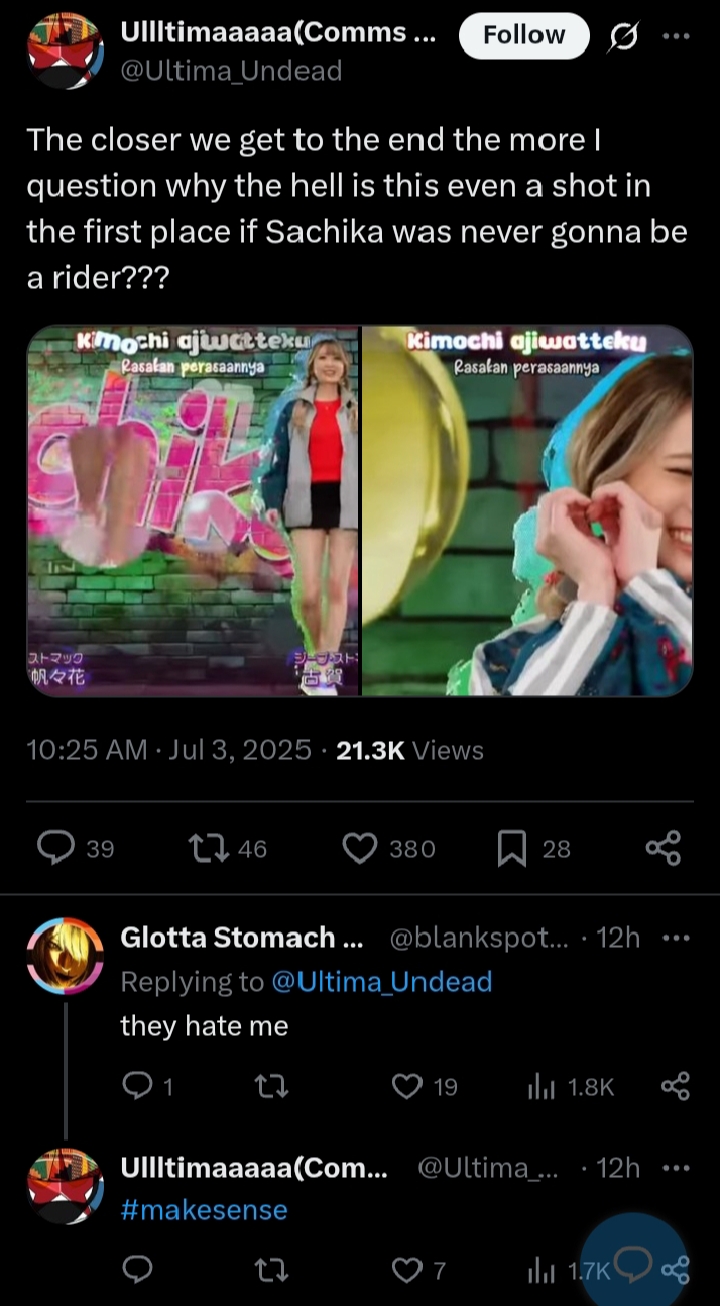This screenshot has height=1306, width=720.
Task: Open more options on Glotta Stomach's reply
Action: tap(677, 938)
